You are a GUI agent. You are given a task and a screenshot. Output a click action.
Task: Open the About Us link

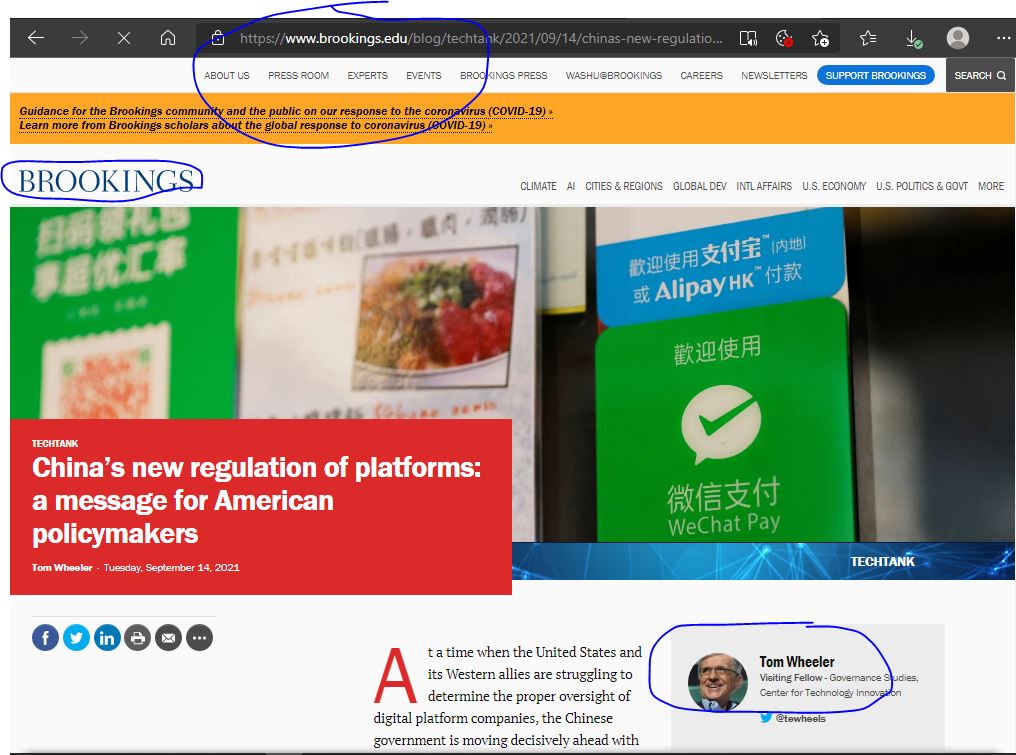pos(227,76)
